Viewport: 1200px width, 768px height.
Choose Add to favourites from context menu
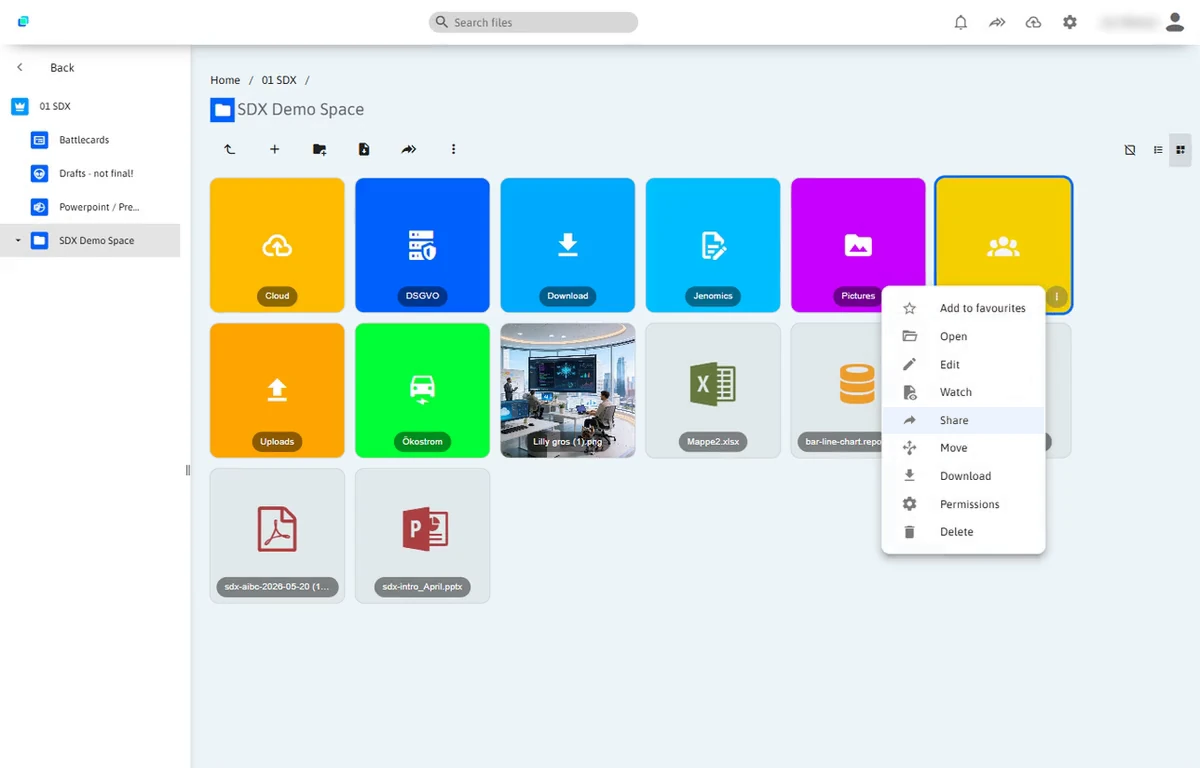click(963, 308)
